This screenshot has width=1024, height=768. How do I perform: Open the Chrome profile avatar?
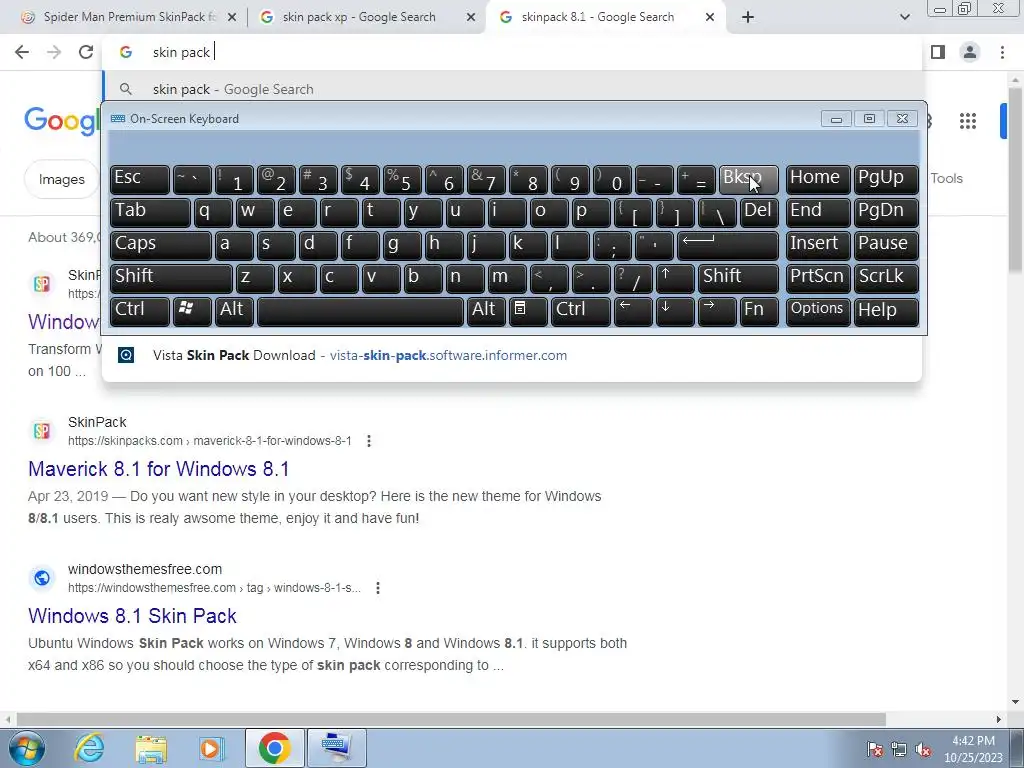[x=970, y=52]
